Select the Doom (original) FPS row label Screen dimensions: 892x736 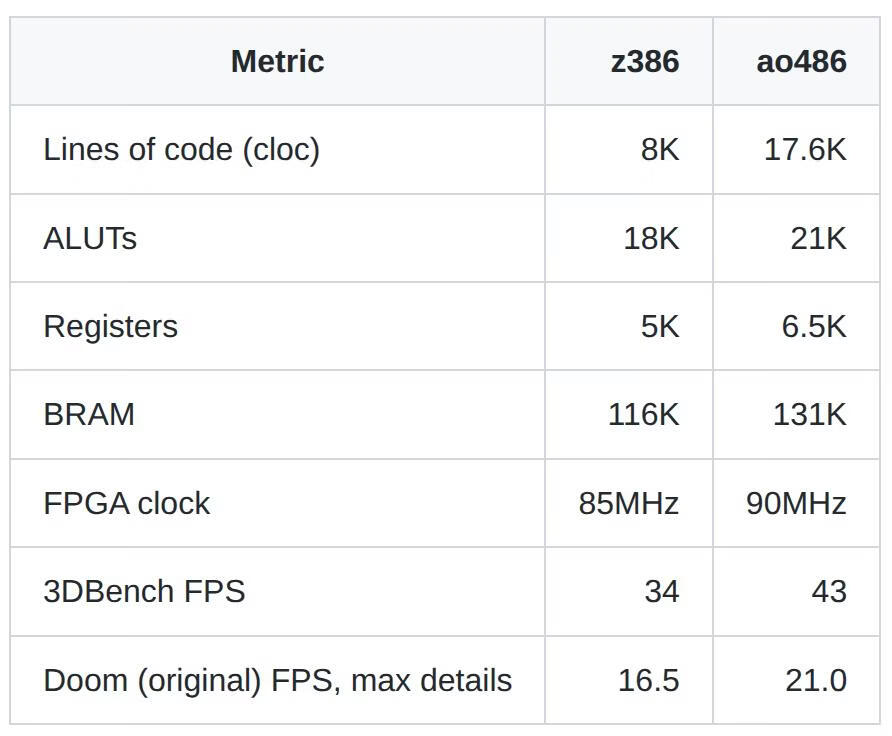pyautogui.click(x=278, y=681)
